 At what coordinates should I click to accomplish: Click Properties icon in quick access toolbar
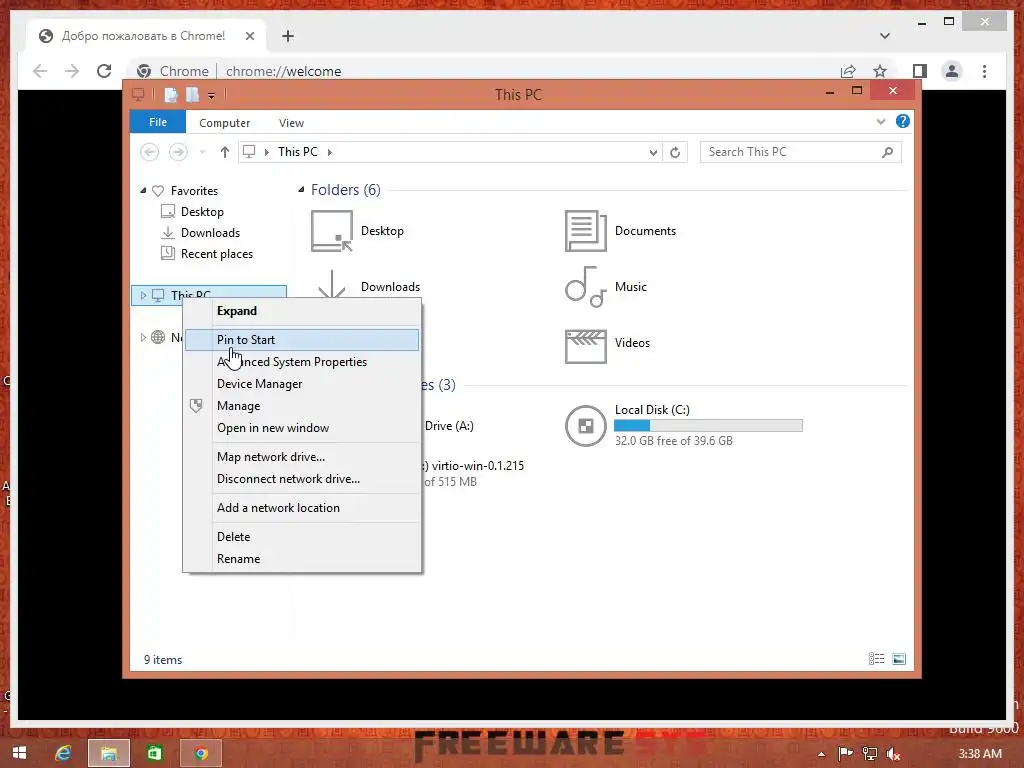click(x=170, y=95)
